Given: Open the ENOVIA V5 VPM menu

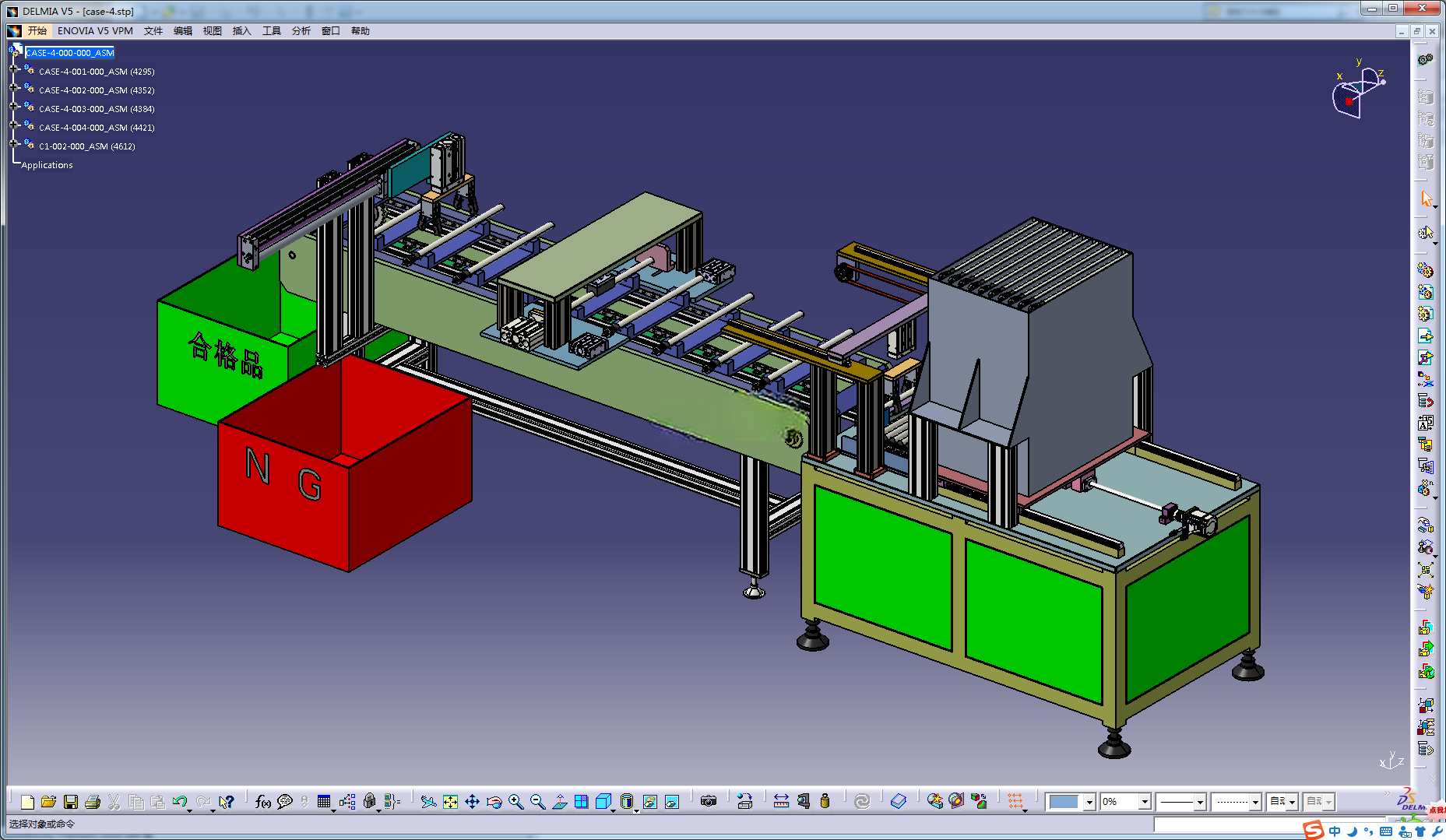Looking at the screenshot, I should 95,31.
